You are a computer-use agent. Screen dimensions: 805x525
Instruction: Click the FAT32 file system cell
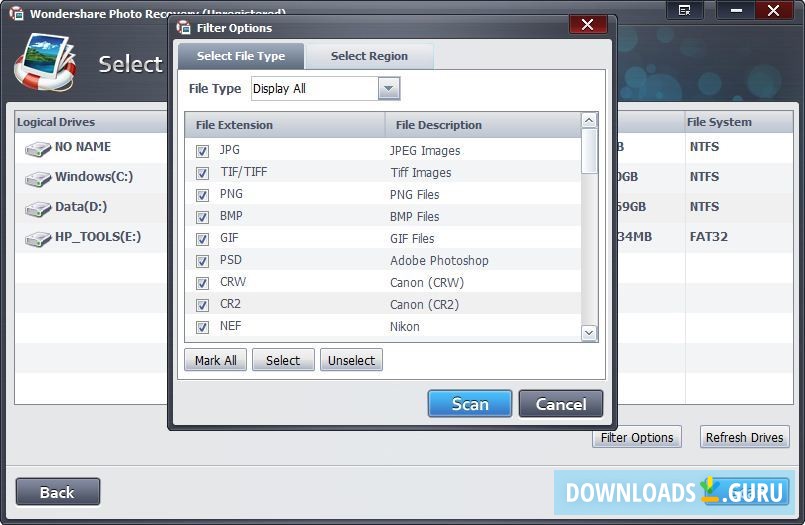pos(708,237)
